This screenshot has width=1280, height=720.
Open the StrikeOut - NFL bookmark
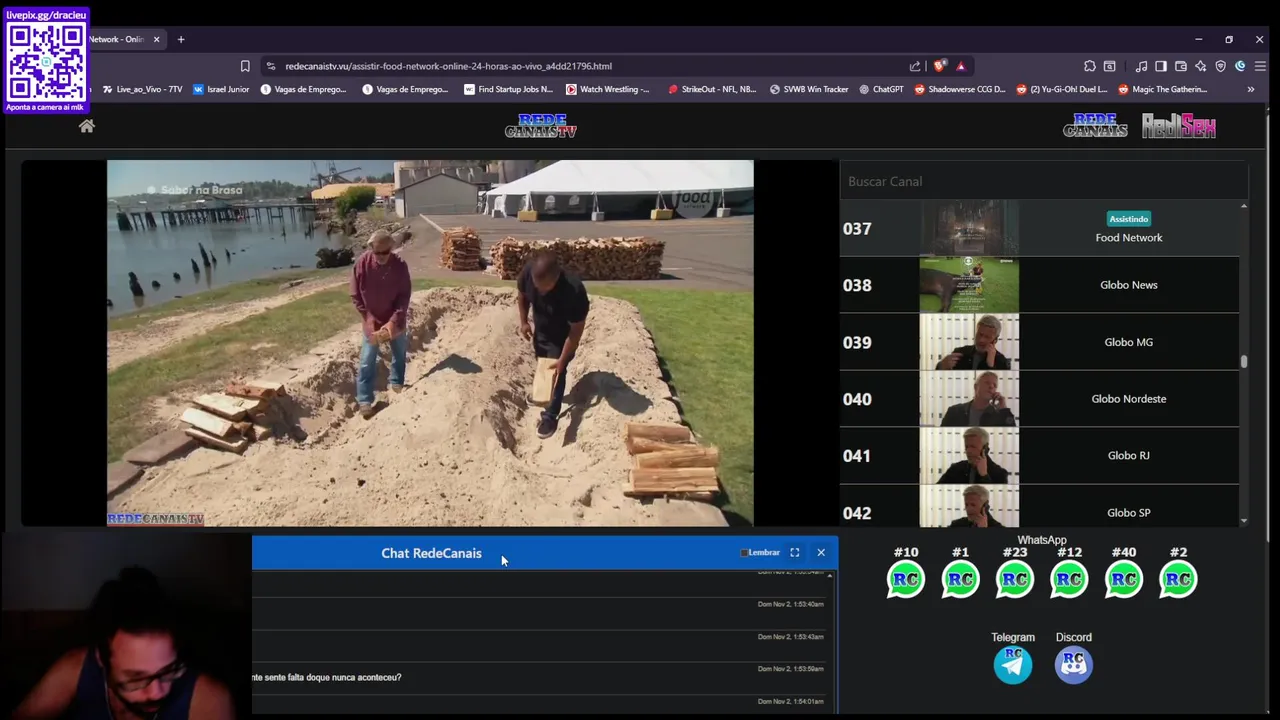[x=711, y=89]
